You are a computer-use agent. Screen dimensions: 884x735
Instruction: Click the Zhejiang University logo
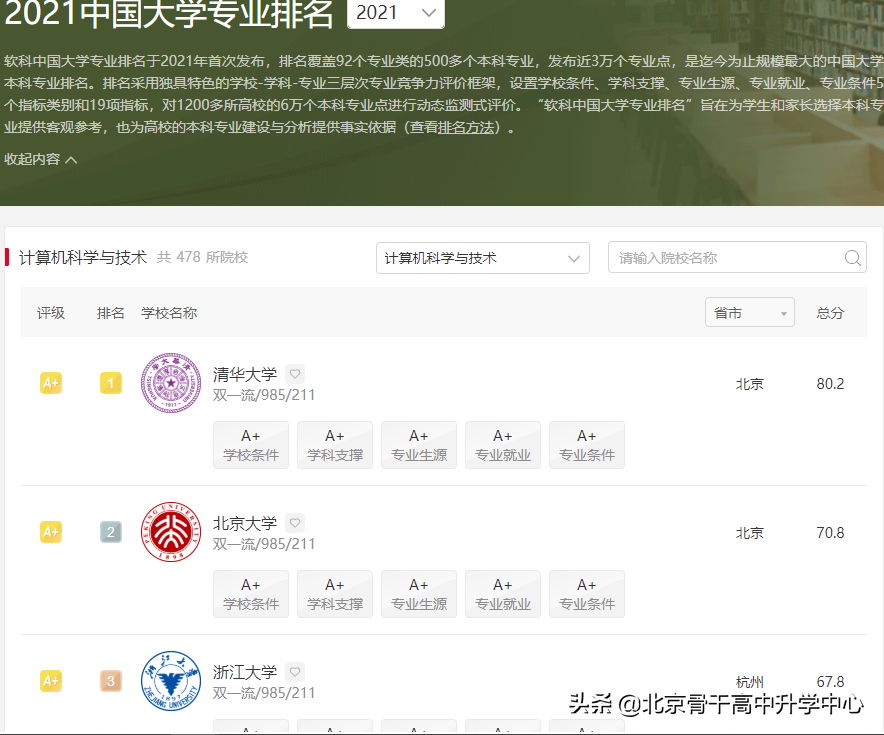tap(171, 681)
